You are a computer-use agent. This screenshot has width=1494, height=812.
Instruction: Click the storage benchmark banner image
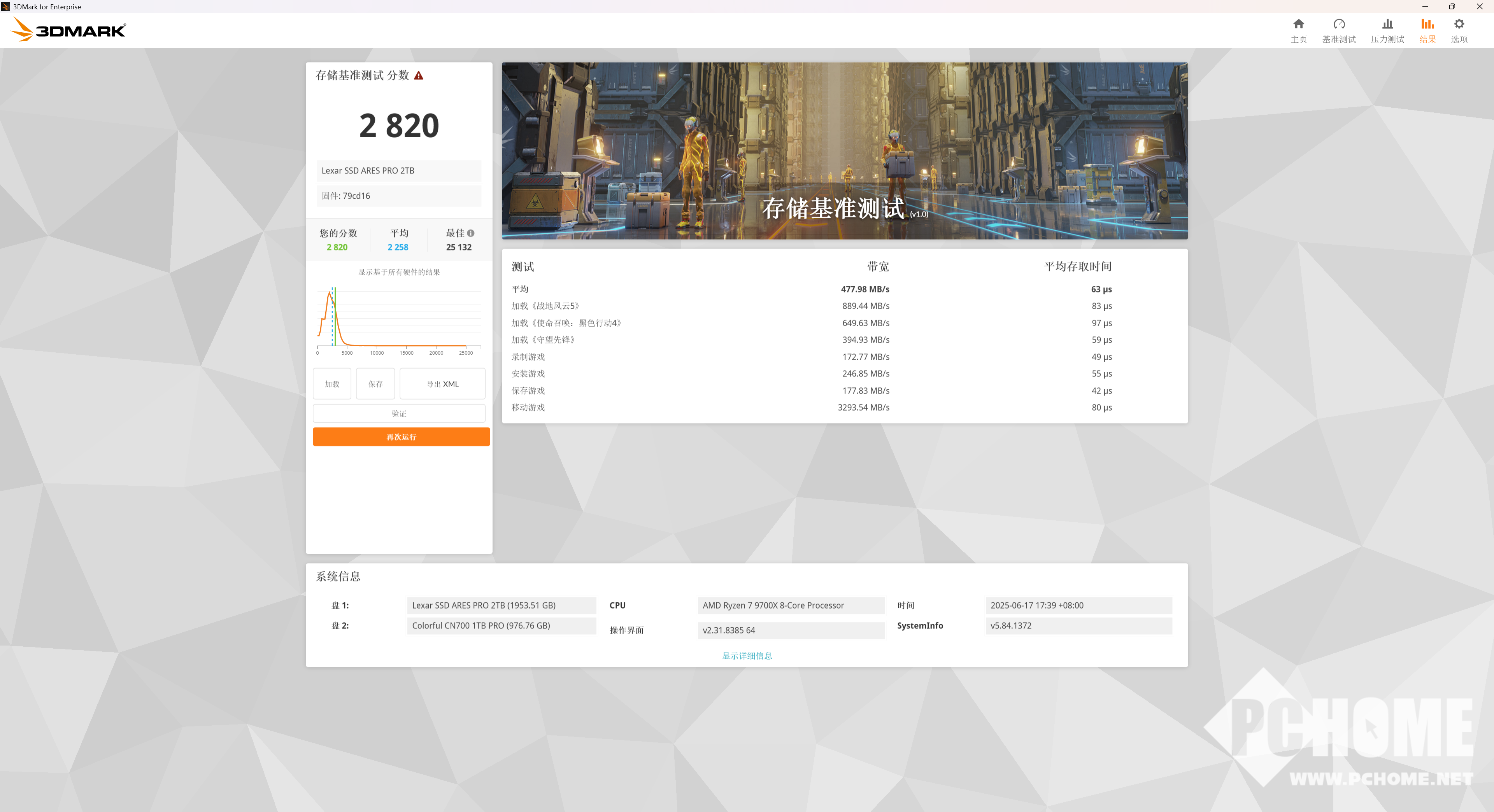click(844, 150)
